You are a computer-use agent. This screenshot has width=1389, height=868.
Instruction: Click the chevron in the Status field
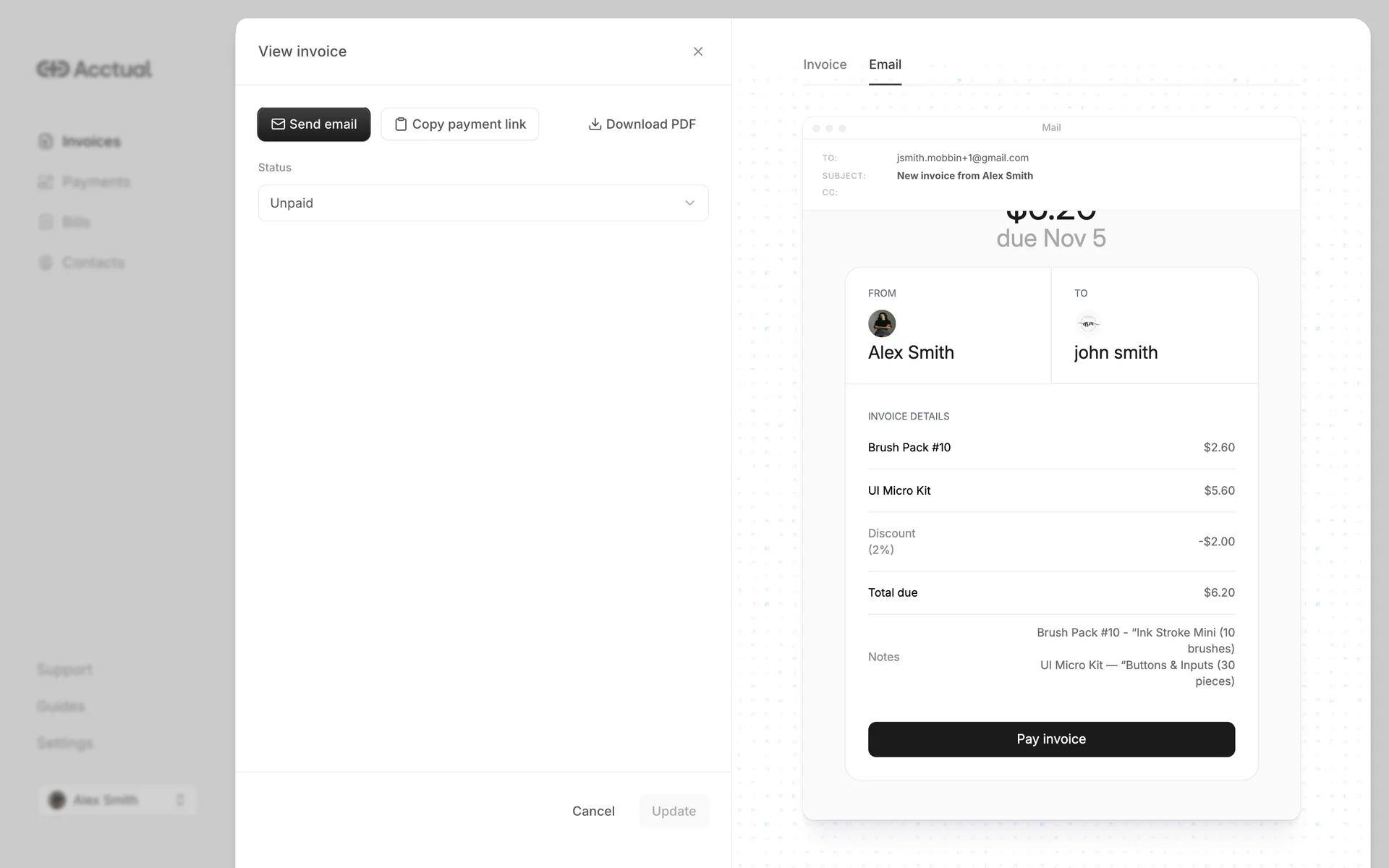point(689,203)
